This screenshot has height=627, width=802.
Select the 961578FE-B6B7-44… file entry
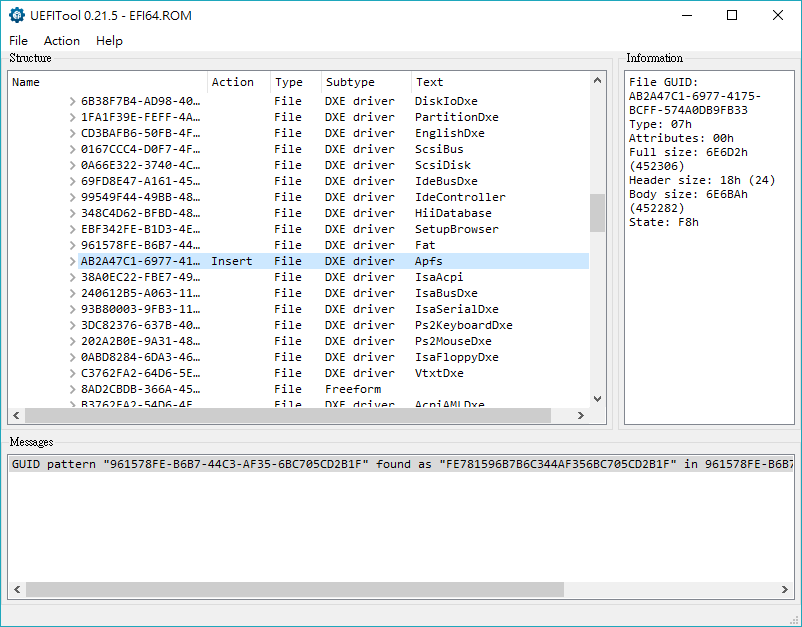(141, 245)
